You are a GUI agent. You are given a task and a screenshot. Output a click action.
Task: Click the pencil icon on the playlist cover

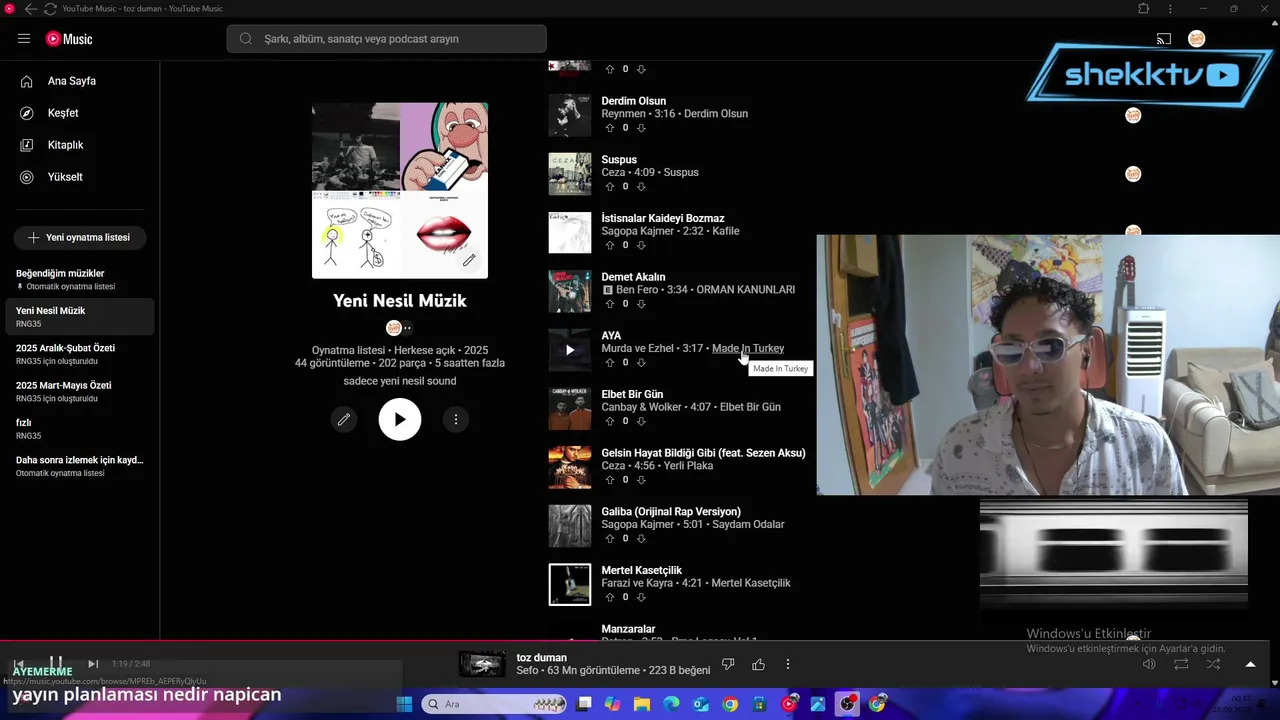(468, 260)
